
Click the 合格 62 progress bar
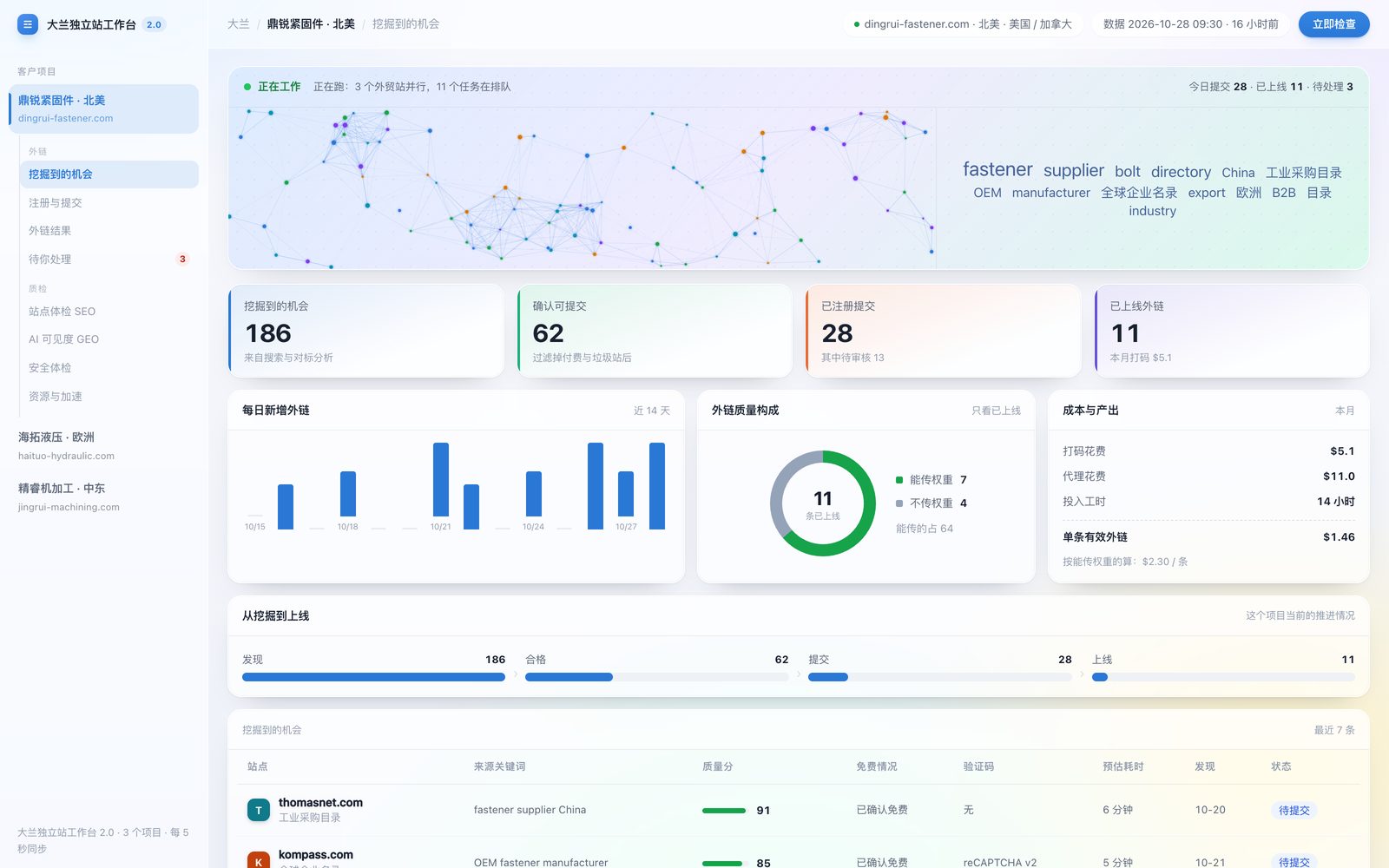click(x=656, y=677)
